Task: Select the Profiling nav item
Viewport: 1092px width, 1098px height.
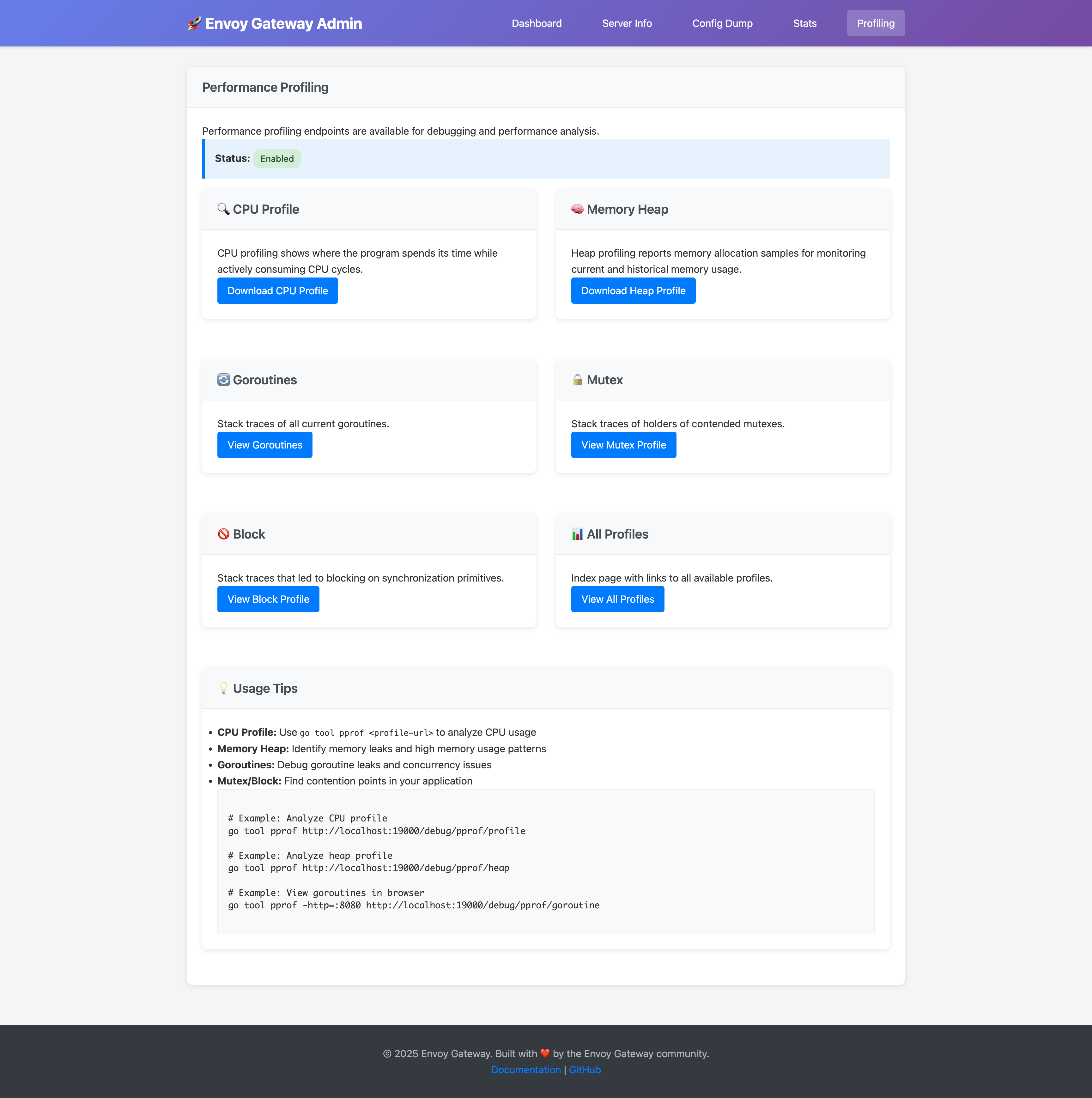Action: tap(876, 23)
